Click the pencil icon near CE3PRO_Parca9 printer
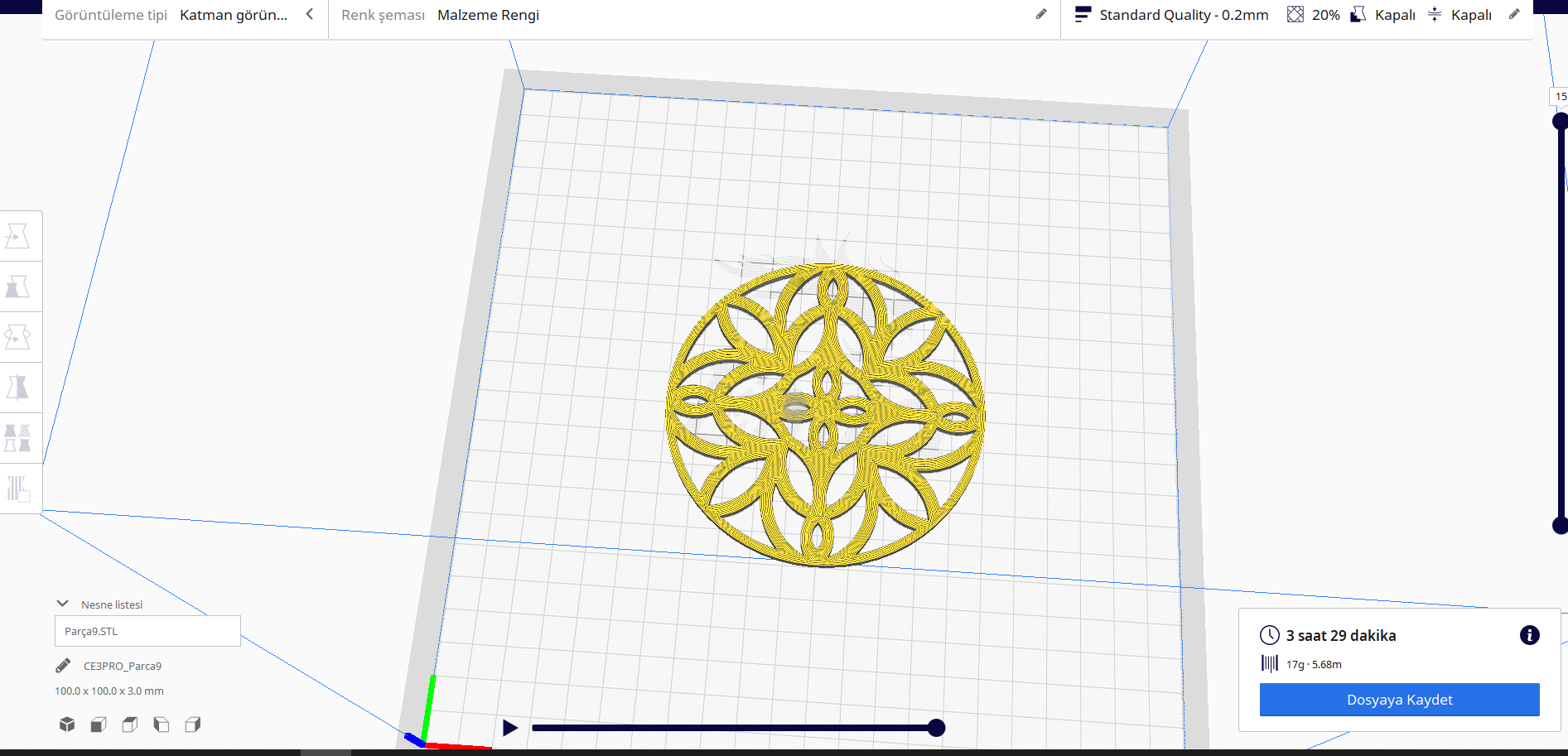Screen dimensions: 1568x756 [63, 665]
